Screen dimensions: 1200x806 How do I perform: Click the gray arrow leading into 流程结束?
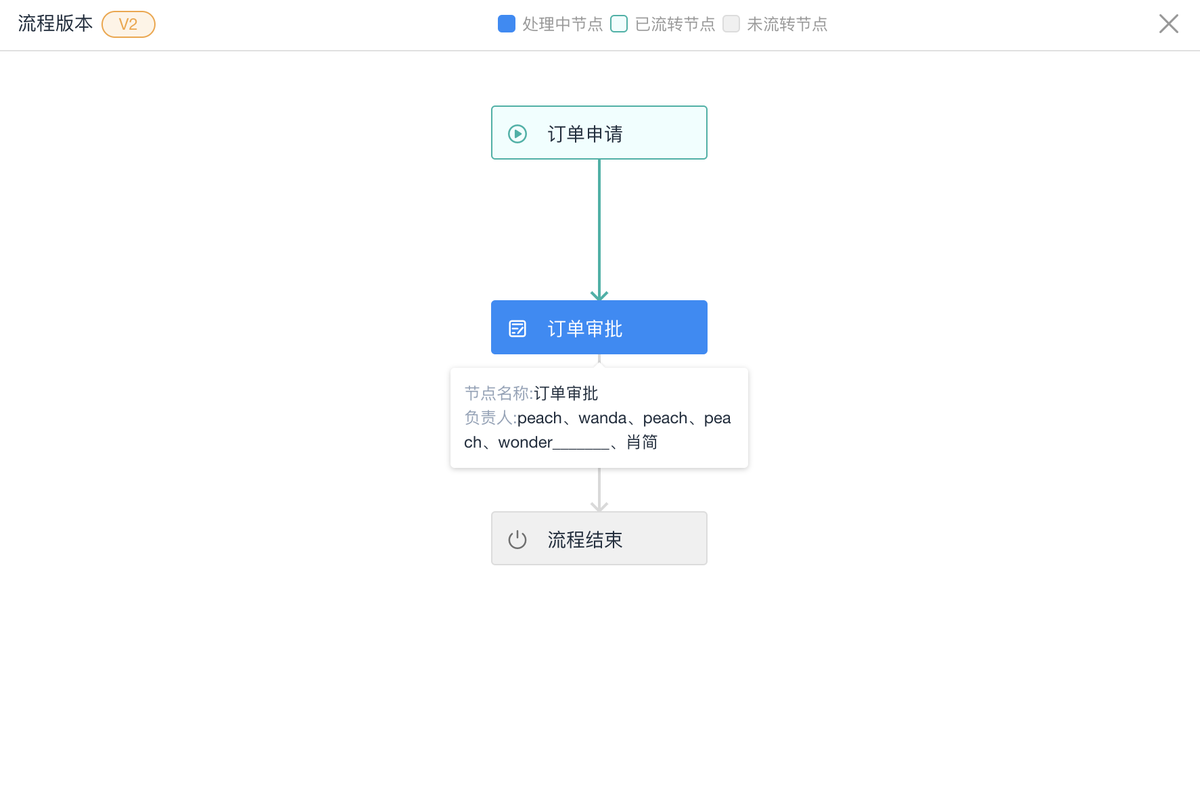coord(599,490)
